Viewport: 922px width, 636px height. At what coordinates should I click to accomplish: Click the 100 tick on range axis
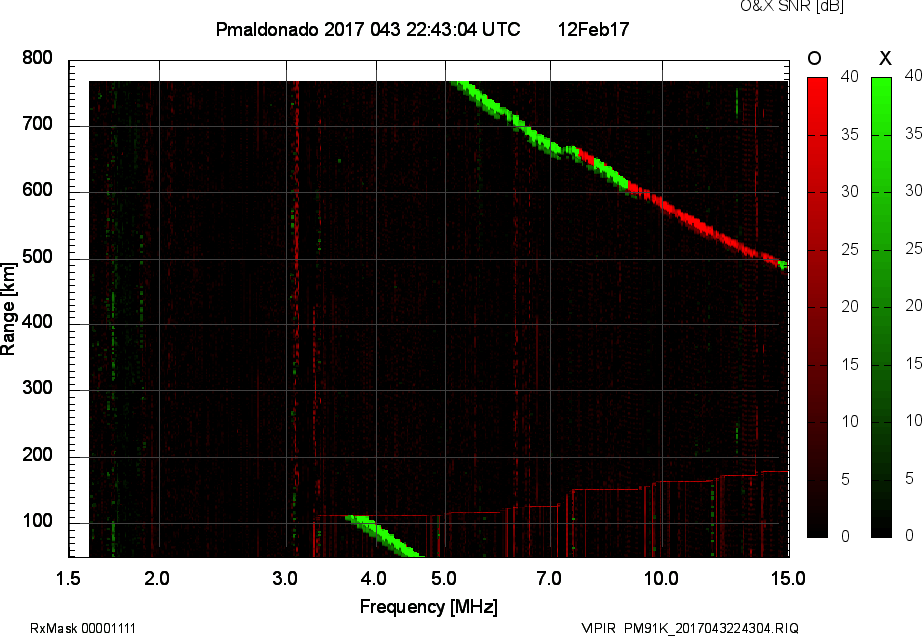37,522
